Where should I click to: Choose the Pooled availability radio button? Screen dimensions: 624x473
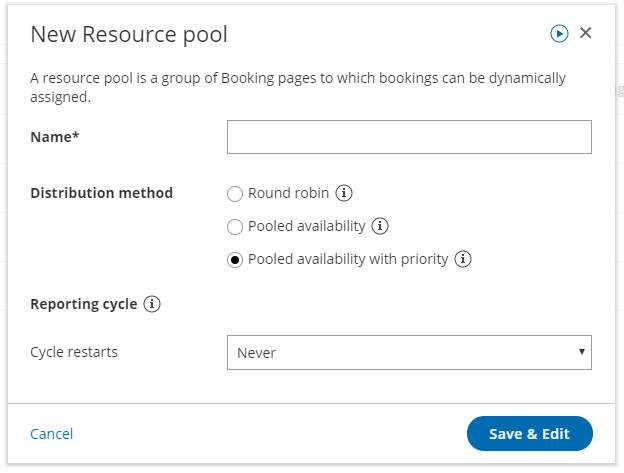coord(235,226)
